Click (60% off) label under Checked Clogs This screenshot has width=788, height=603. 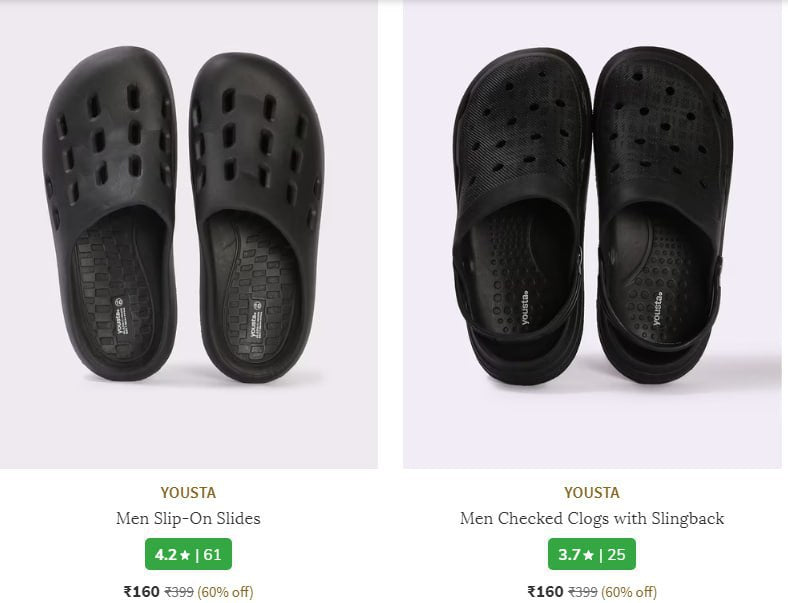point(630,592)
